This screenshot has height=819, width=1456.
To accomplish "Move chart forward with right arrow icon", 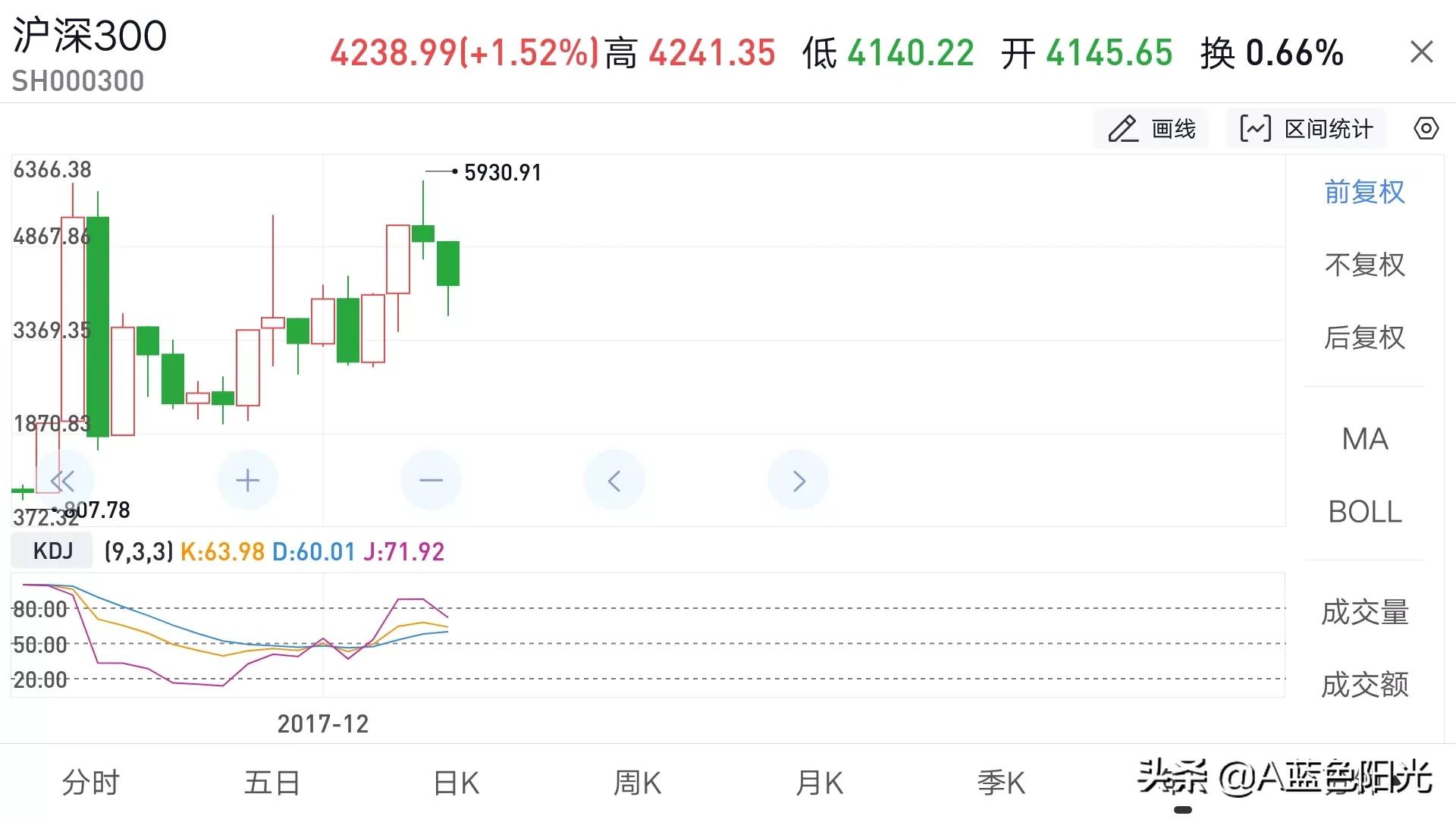I will click(798, 479).
